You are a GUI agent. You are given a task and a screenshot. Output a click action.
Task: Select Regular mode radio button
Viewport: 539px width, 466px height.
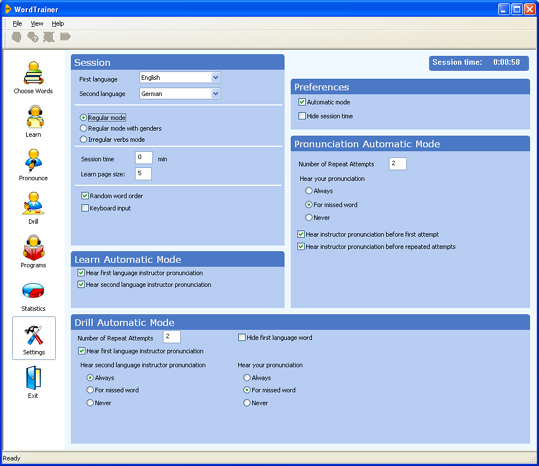pyautogui.click(x=83, y=118)
